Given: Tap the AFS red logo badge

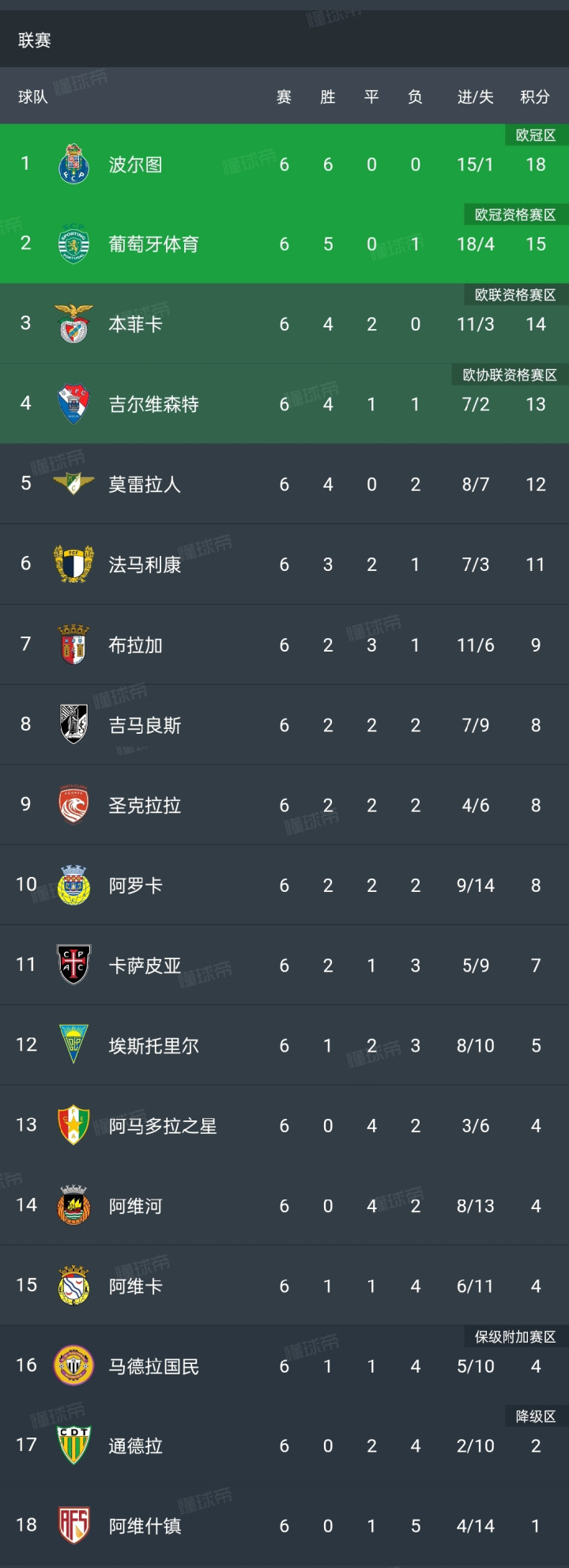Looking at the screenshot, I should click(x=73, y=1525).
